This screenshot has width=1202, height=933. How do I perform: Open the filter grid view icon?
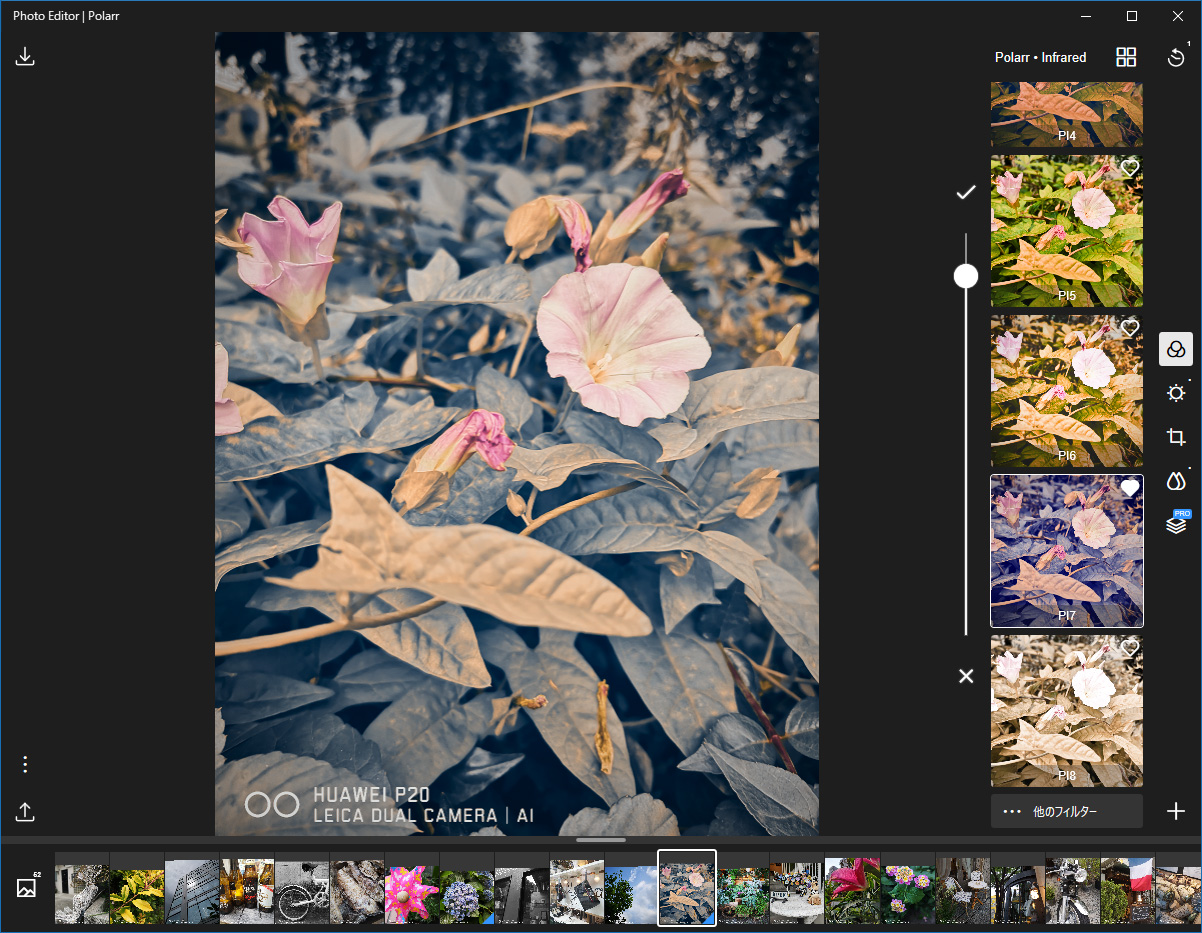pyautogui.click(x=1126, y=57)
